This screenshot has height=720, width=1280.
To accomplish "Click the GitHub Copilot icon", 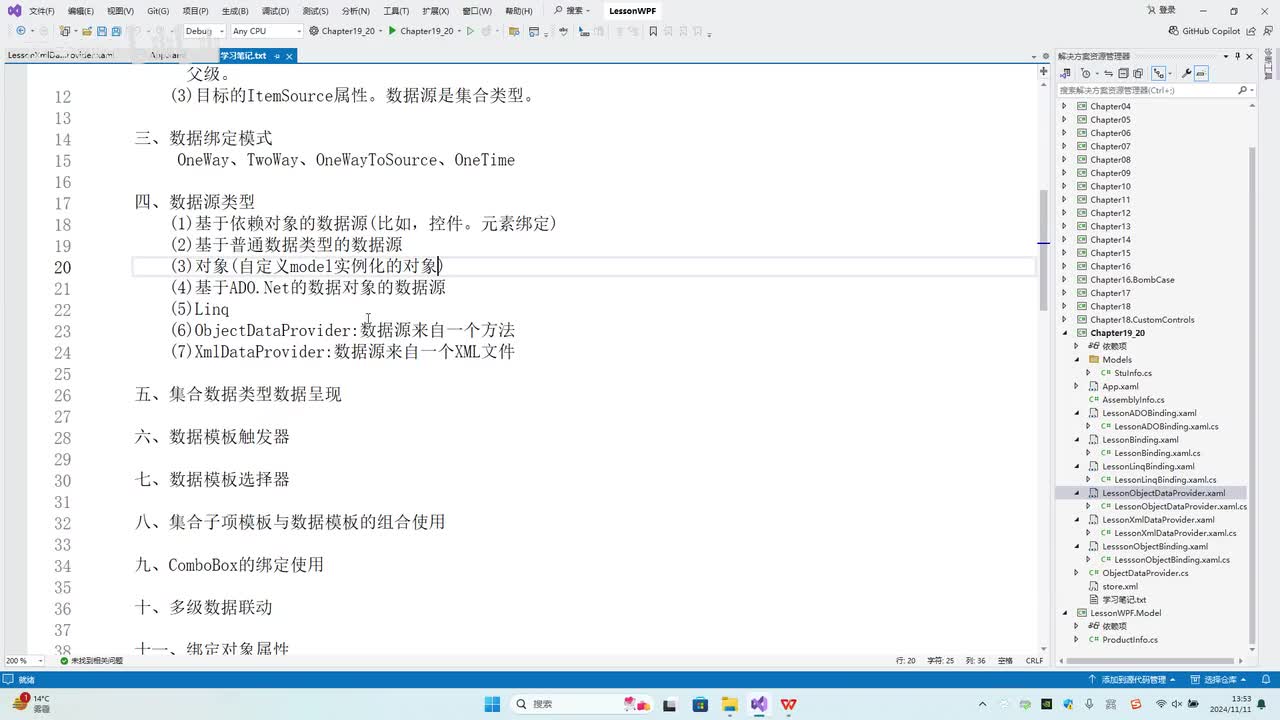I will (x=1203, y=31).
